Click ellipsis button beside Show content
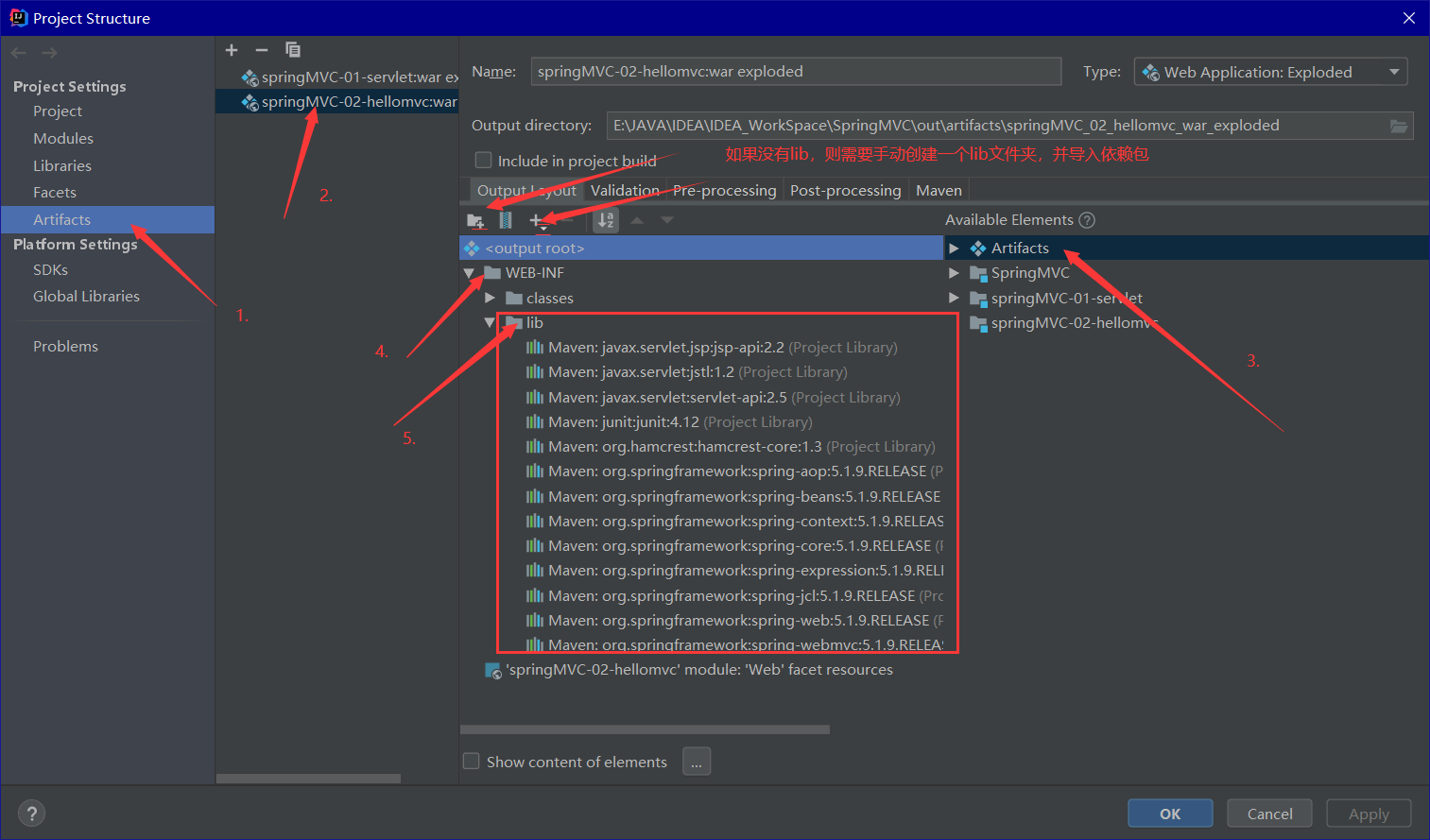The height and width of the screenshot is (840, 1430). click(697, 762)
